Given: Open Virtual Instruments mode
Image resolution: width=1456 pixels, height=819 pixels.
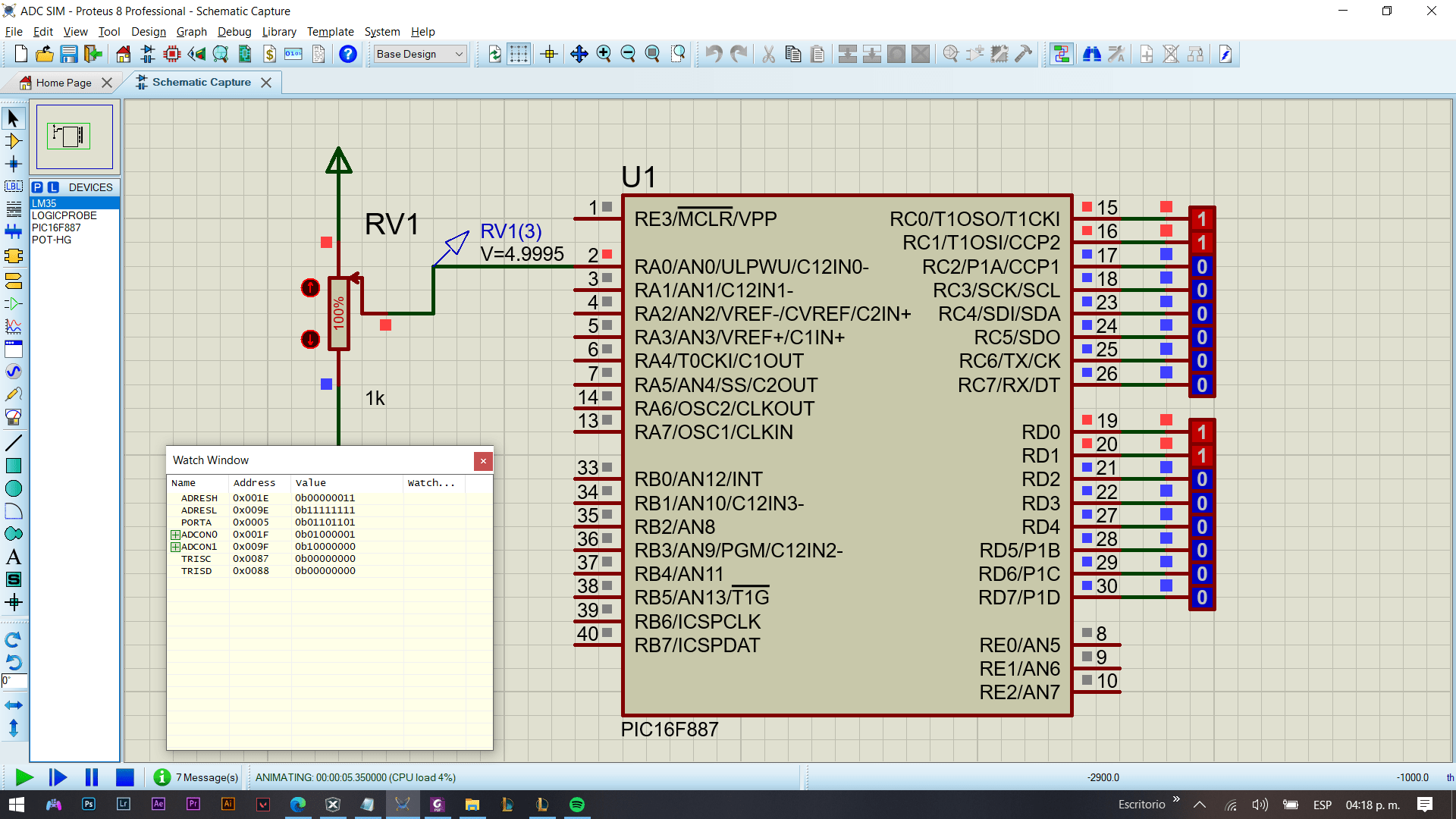Looking at the screenshot, I should click(13, 417).
